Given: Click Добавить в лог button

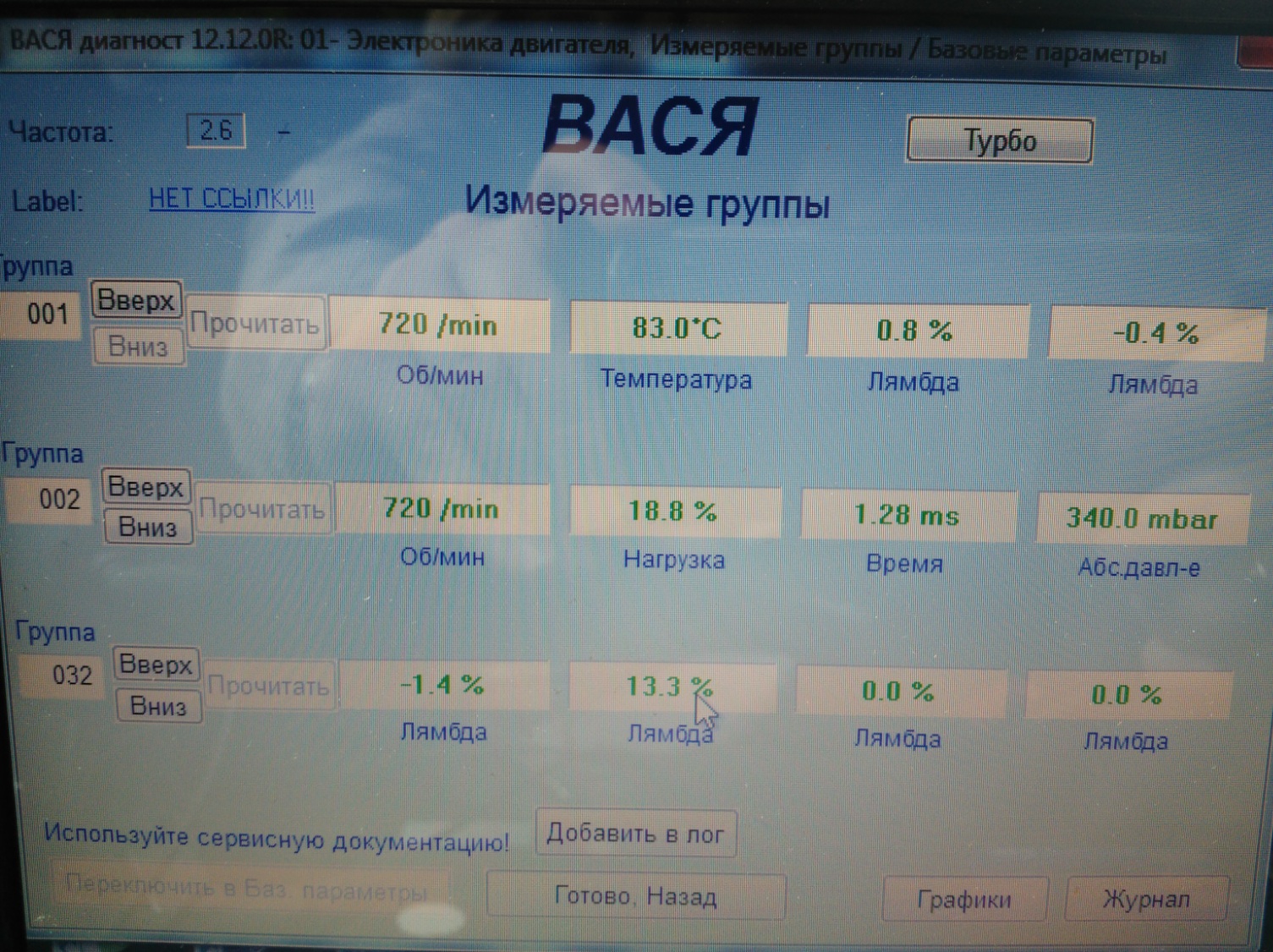Looking at the screenshot, I should coord(635,834).
